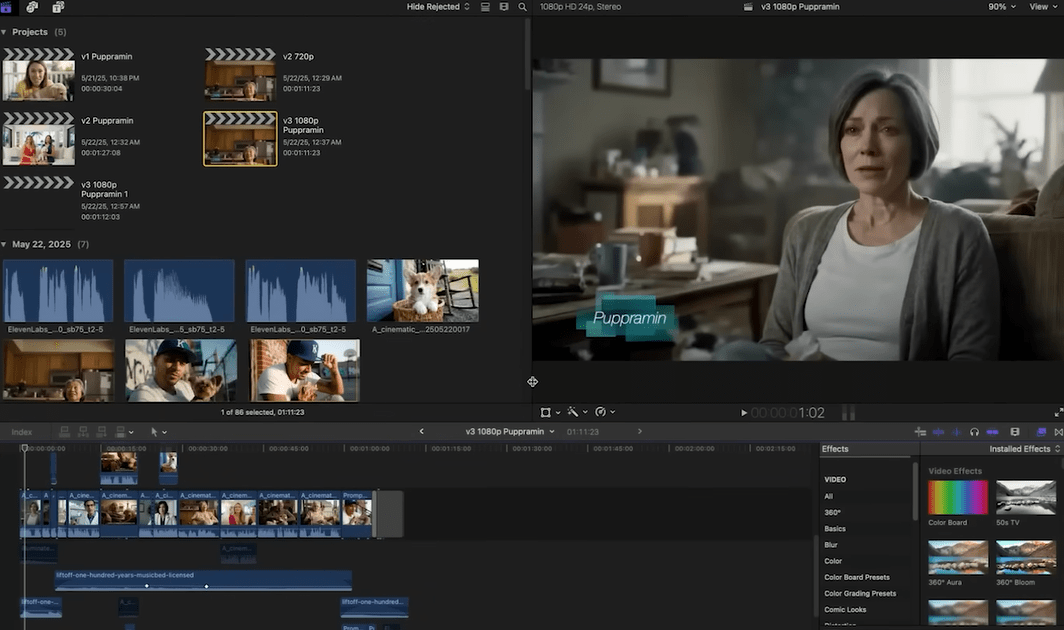Select the Color Board effect thumbnail

(957, 498)
